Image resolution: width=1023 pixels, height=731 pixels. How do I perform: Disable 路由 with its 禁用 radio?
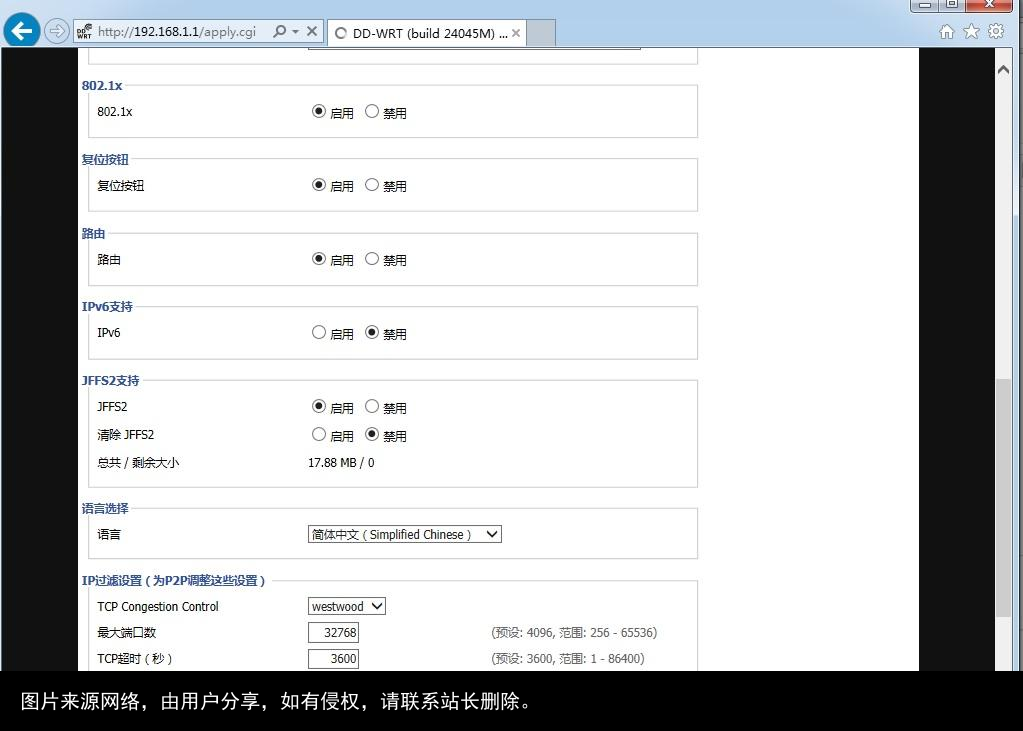click(x=371, y=259)
